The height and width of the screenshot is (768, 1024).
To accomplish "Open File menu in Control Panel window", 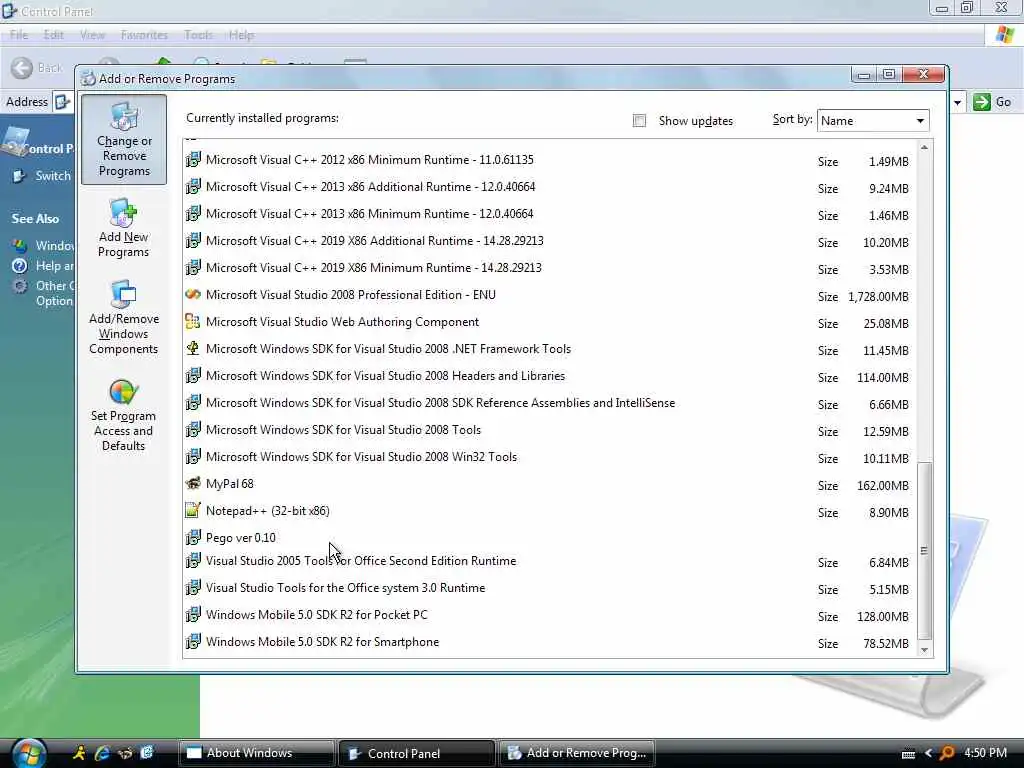I will [x=19, y=35].
